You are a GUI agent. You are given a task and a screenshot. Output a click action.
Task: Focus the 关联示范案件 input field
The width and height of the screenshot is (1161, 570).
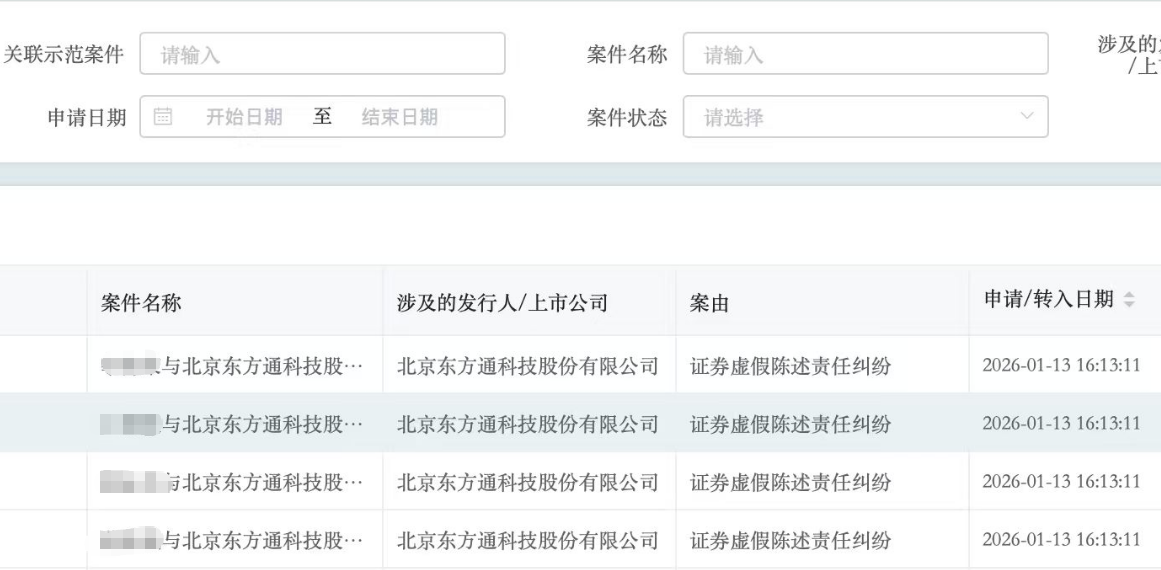pyautogui.click(x=322, y=53)
